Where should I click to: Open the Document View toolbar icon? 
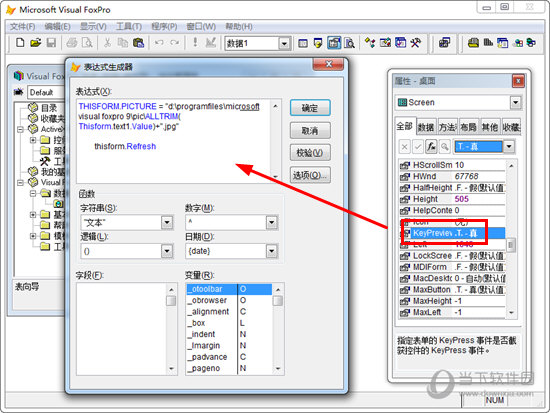click(x=349, y=43)
